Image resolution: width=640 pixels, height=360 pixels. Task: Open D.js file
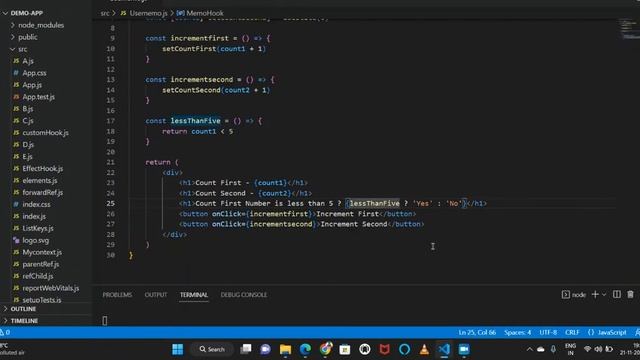[x=28, y=144]
